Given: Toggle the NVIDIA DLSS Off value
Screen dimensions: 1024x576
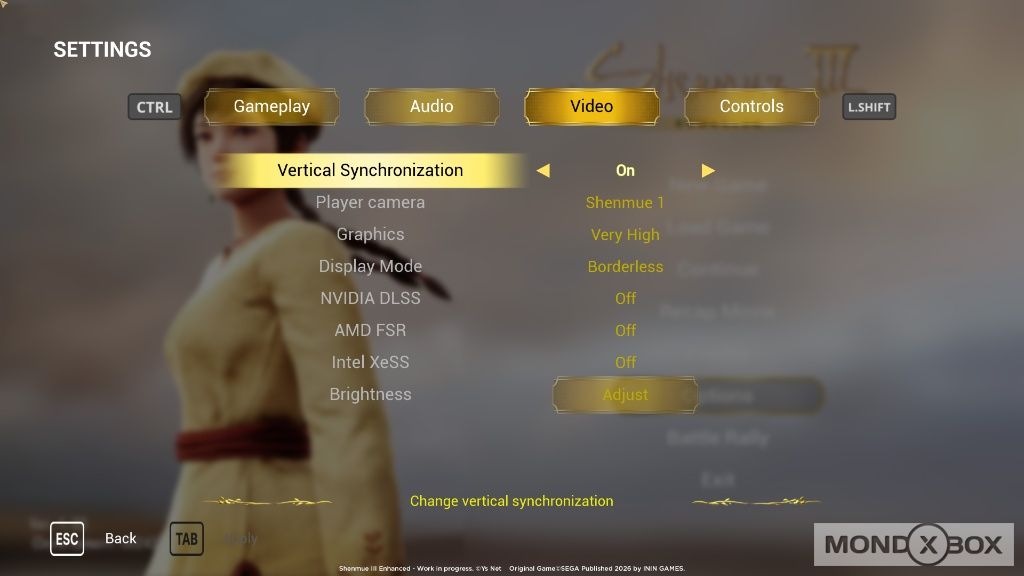Looking at the screenshot, I should (625, 299).
